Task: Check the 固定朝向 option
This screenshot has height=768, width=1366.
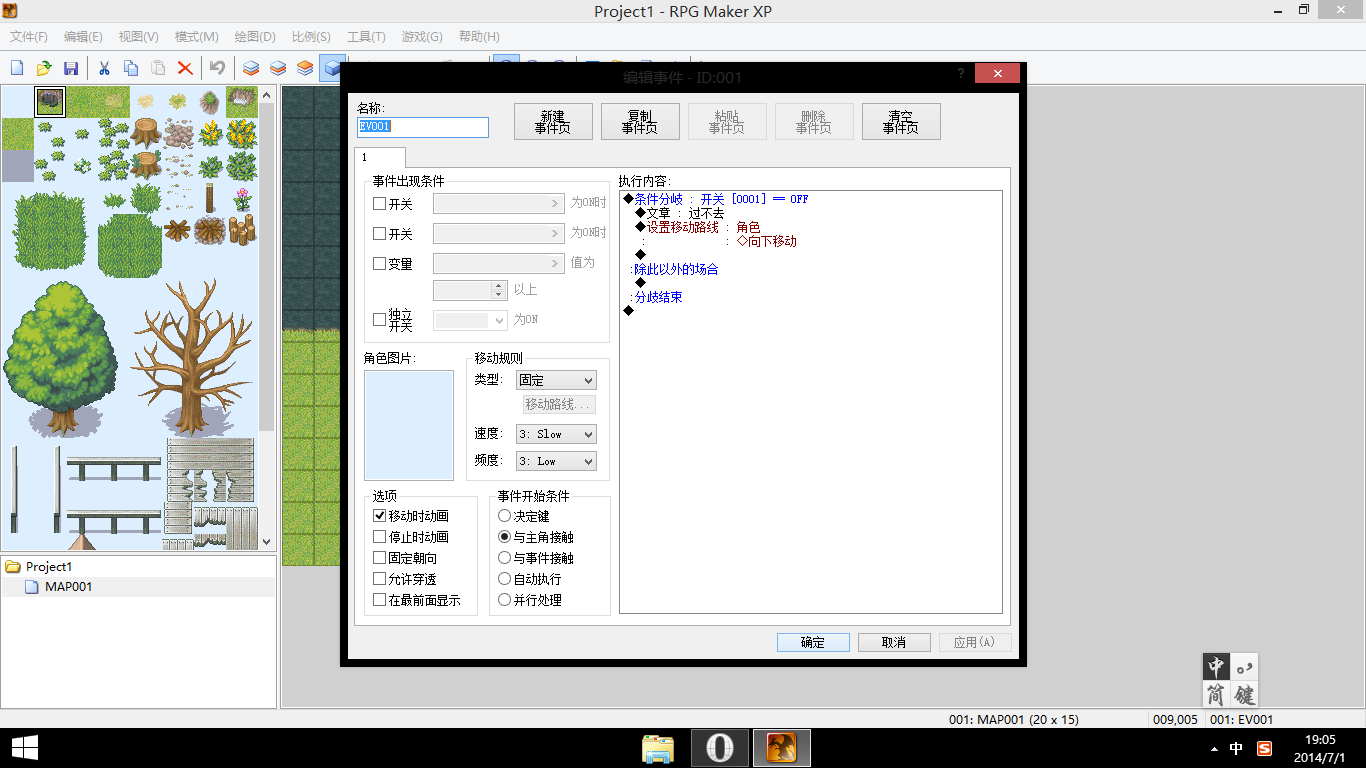Action: click(379, 558)
